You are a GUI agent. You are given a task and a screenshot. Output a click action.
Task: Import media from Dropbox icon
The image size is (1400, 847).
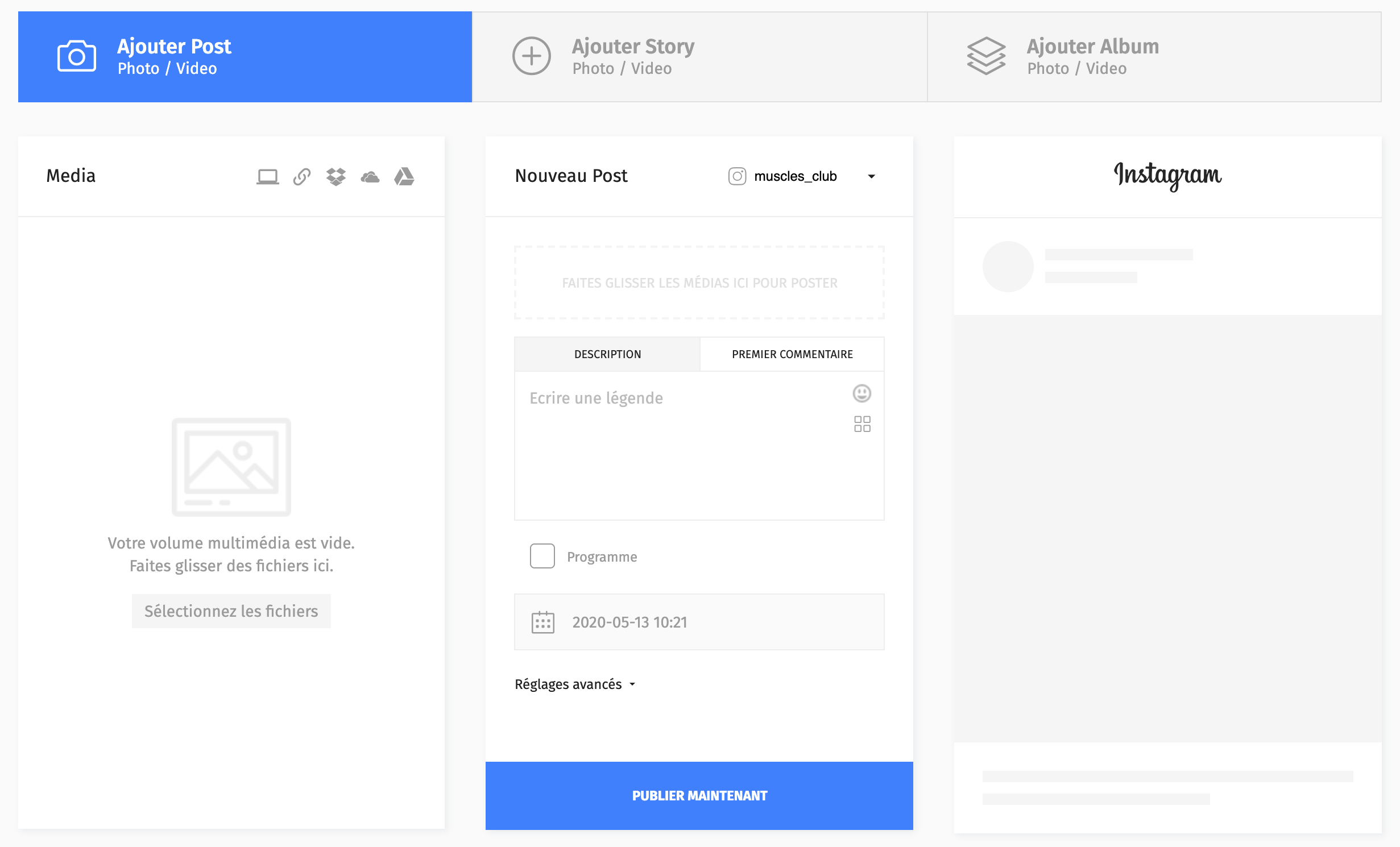[336, 177]
